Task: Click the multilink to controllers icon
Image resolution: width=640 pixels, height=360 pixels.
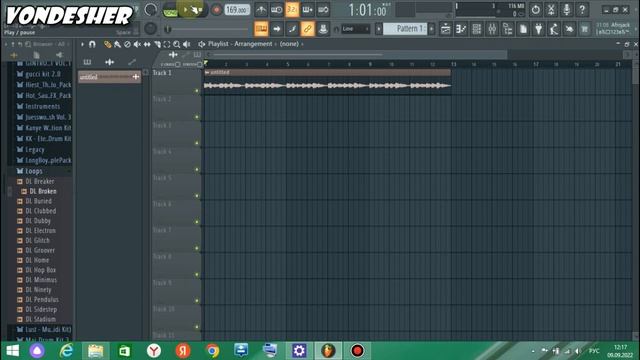Action: coord(323,29)
